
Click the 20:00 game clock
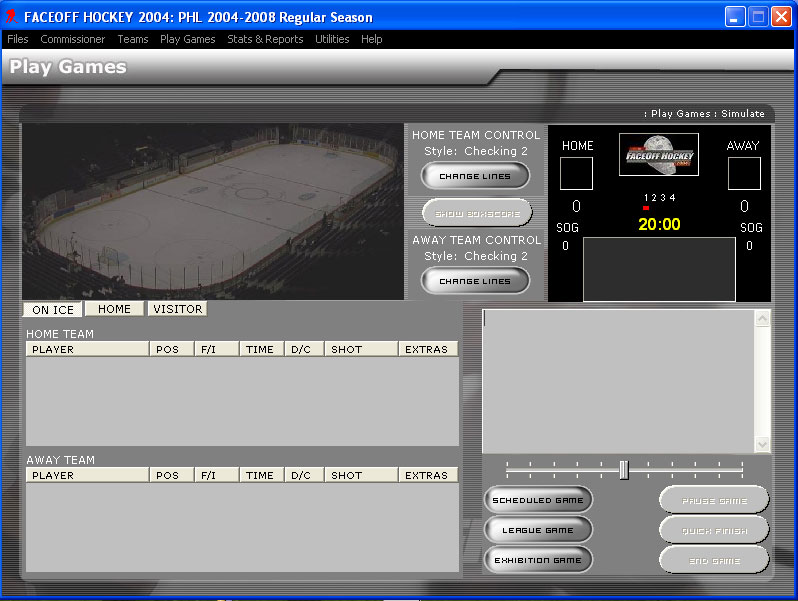tap(659, 224)
